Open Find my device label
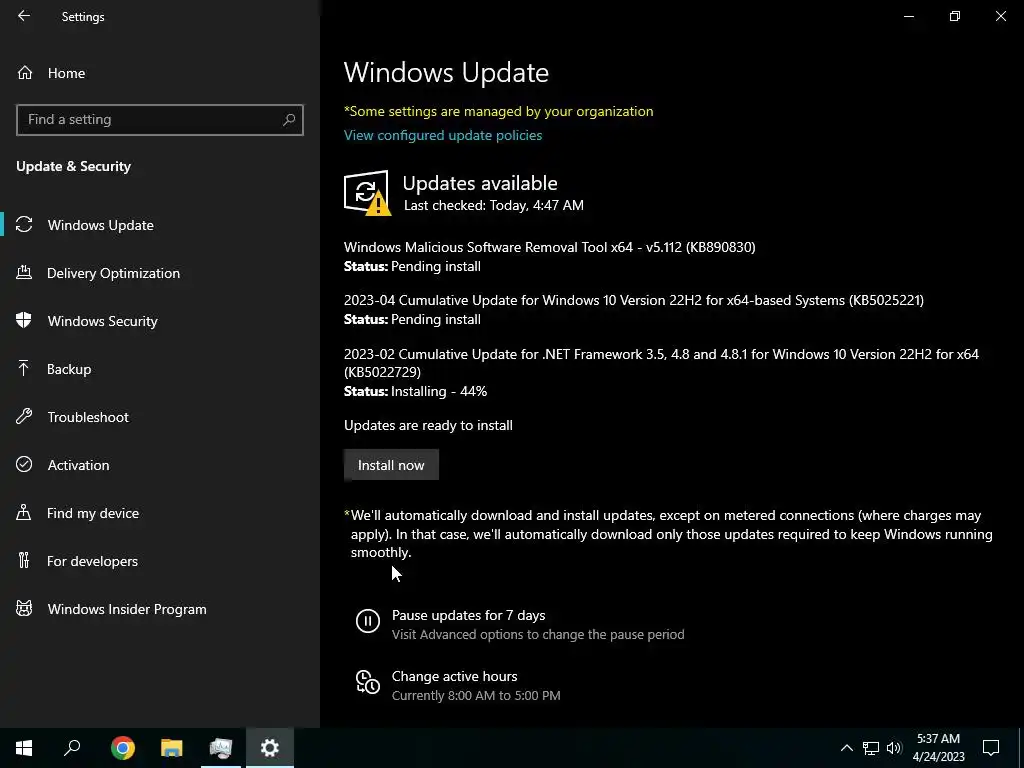Screen dimensions: 1024x768 [x=93, y=513]
